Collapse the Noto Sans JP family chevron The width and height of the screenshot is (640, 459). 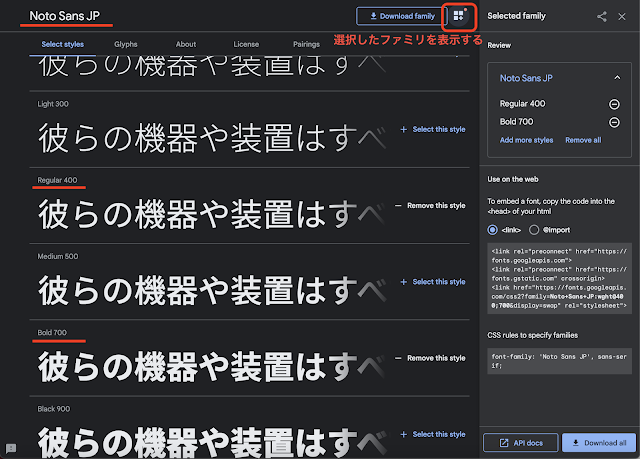coord(617,78)
